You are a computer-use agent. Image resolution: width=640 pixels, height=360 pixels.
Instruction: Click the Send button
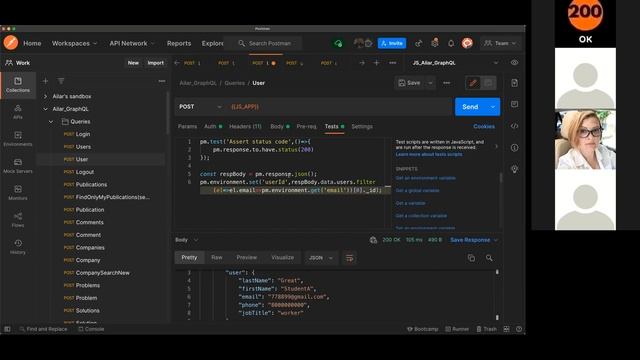click(x=470, y=107)
